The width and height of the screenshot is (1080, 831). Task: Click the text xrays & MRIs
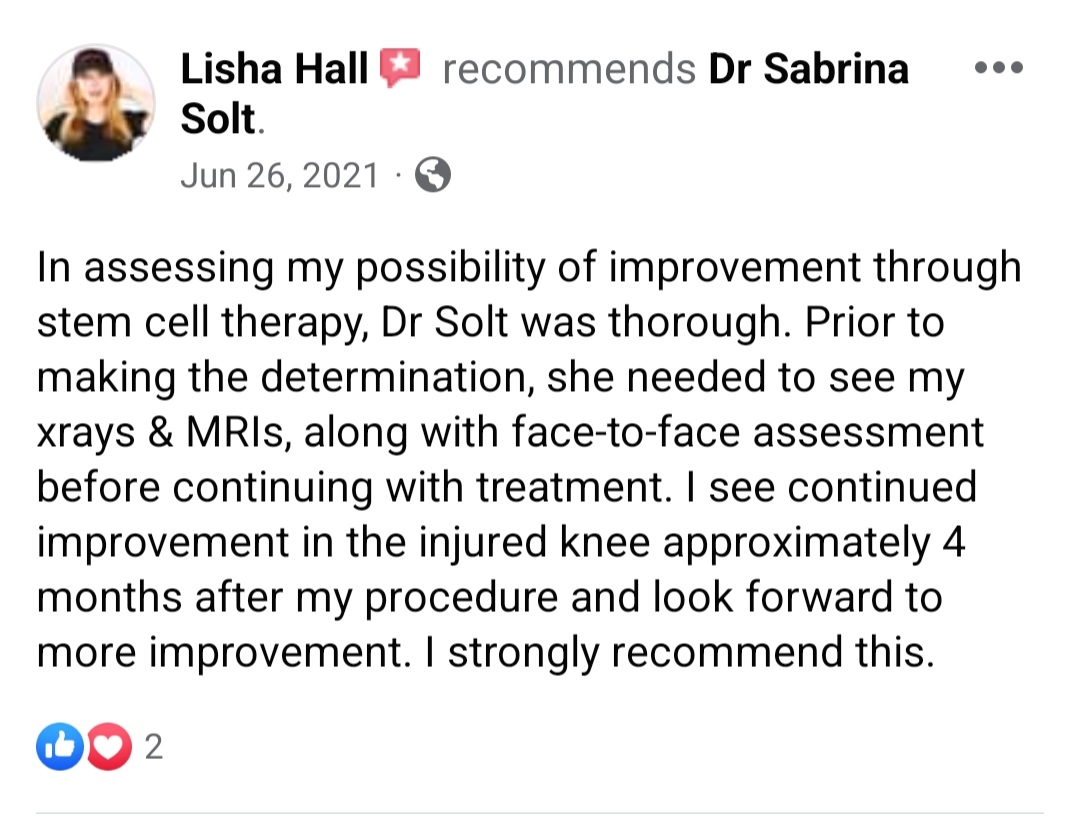coord(162,433)
